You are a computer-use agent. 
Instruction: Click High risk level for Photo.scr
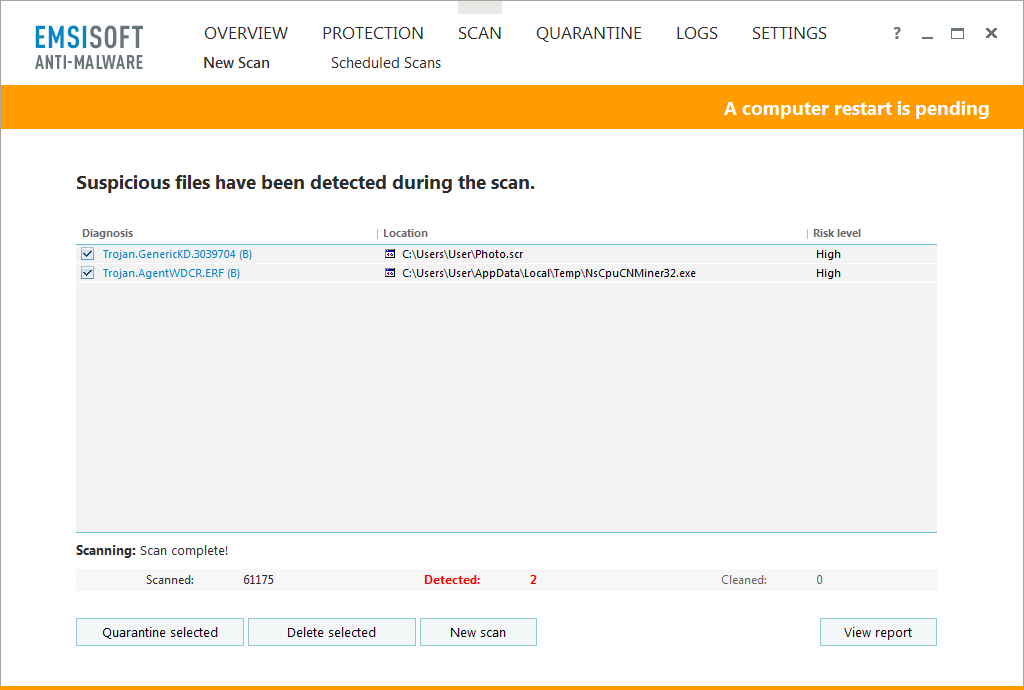pyautogui.click(x=828, y=254)
